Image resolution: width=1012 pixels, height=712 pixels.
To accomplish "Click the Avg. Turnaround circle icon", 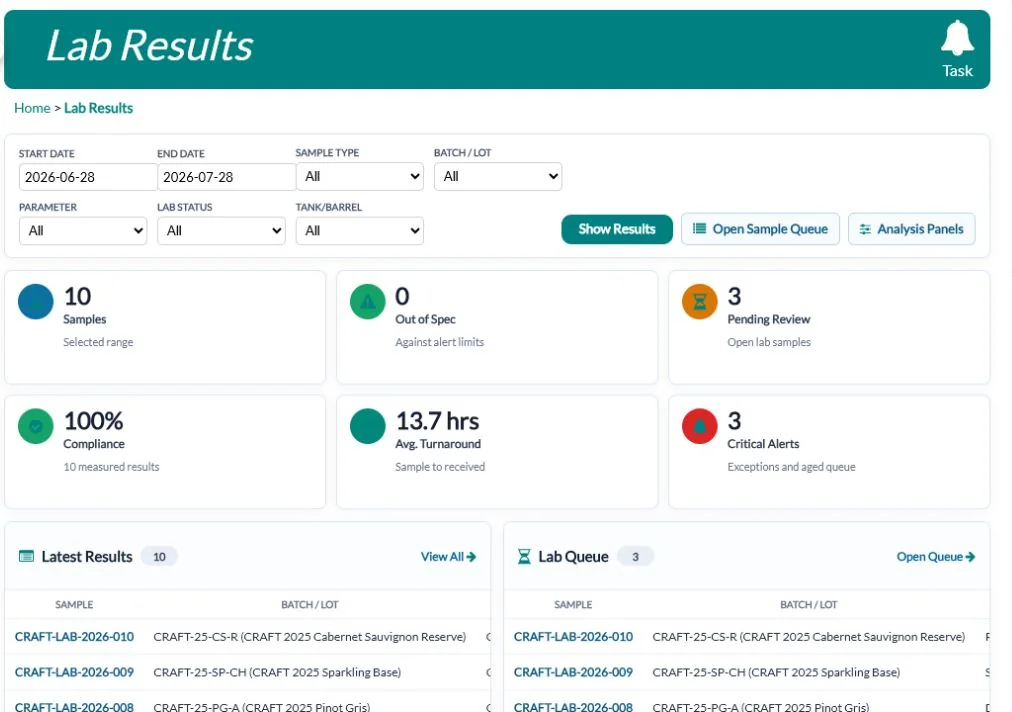I will [x=367, y=426].
